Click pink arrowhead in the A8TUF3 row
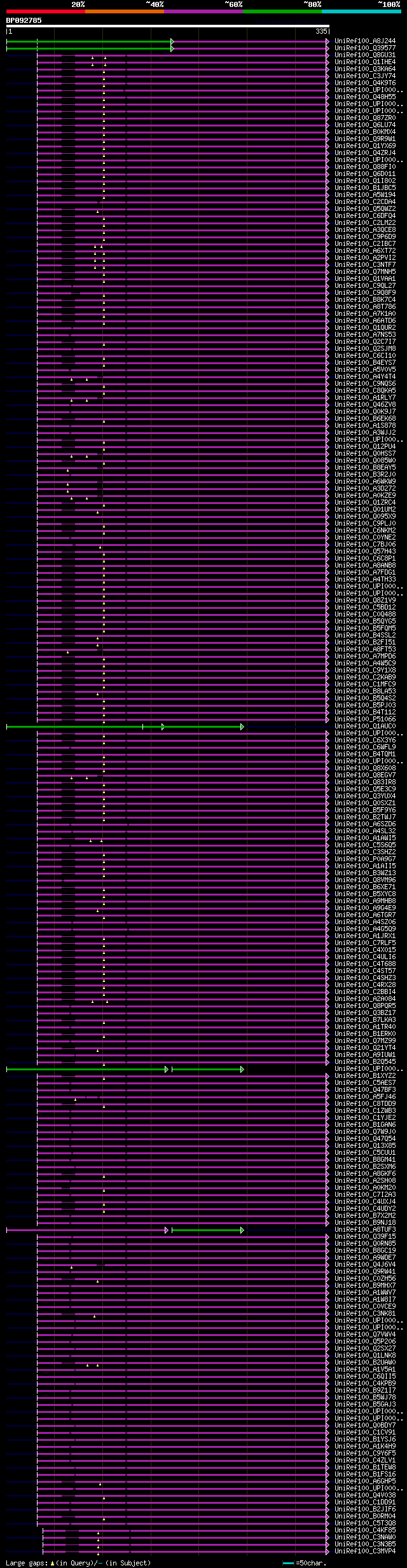 (167, 1230)
